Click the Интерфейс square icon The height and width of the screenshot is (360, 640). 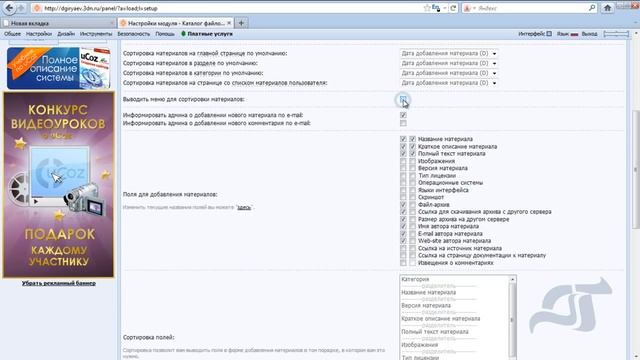(549, 34)
